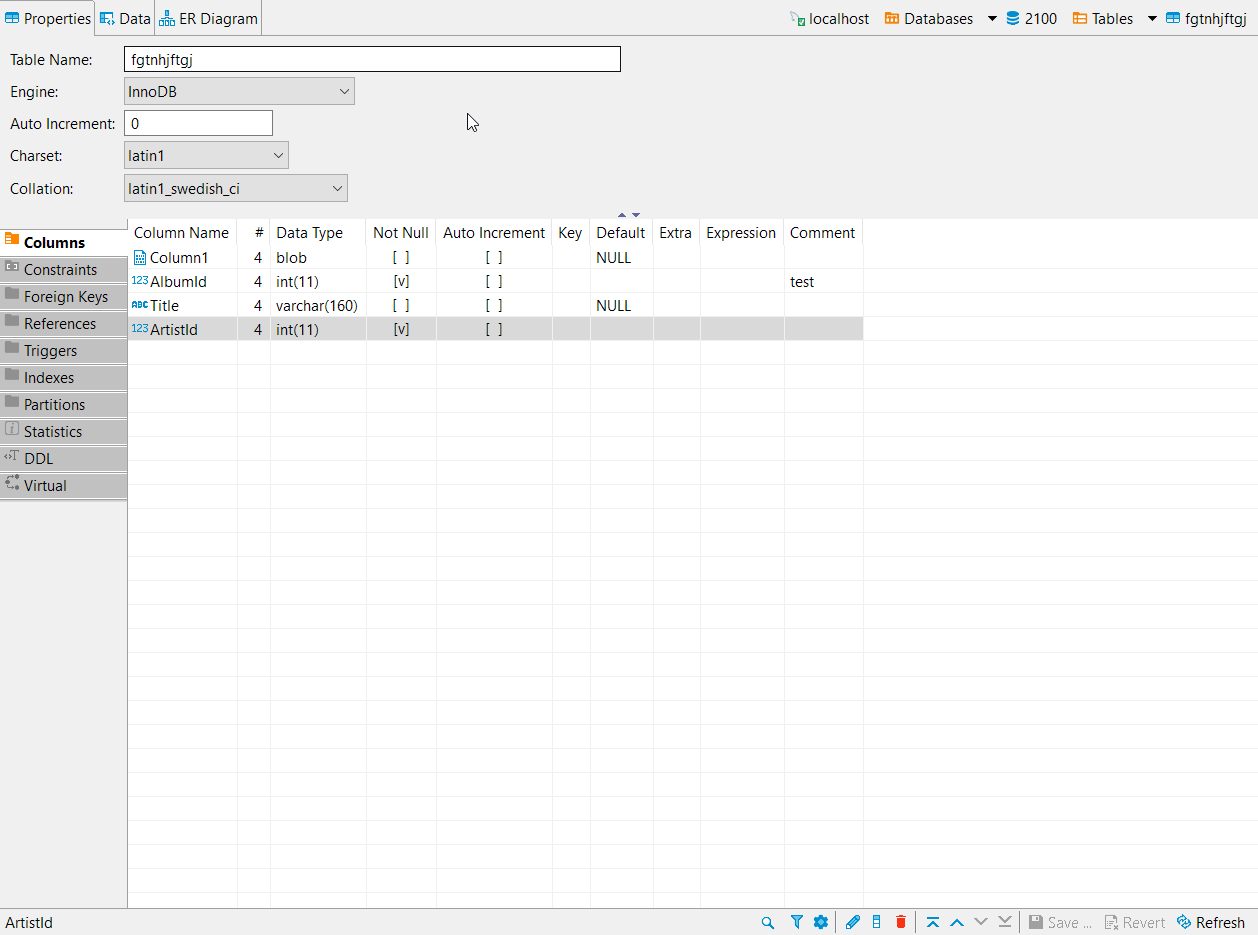Open the gear configuration icon
The image size is (1258, 935).
tap(821, 921)
